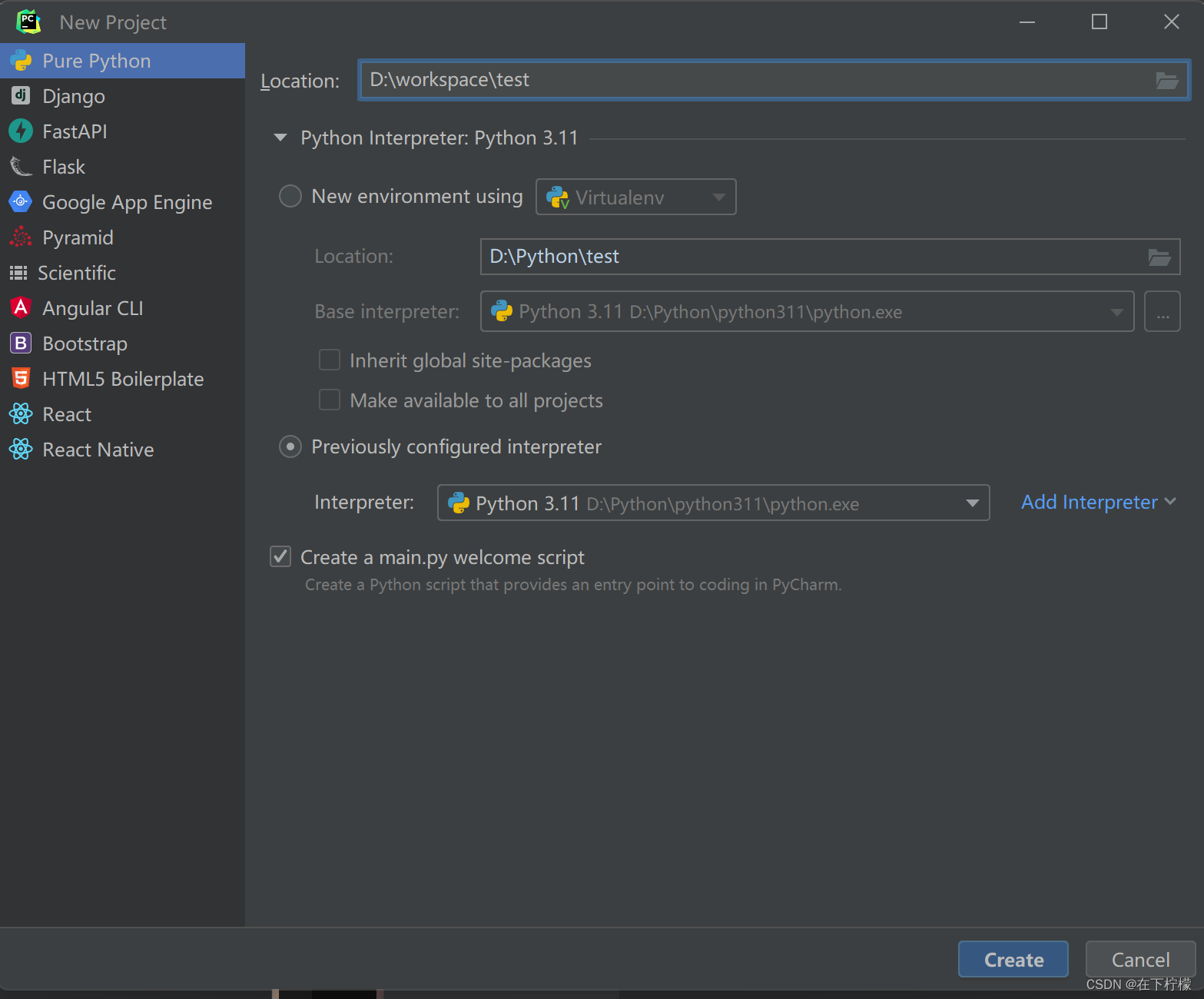The image size is (1204, 999).
Task: Select Angular CLI project type label
Action: [93, 308]
